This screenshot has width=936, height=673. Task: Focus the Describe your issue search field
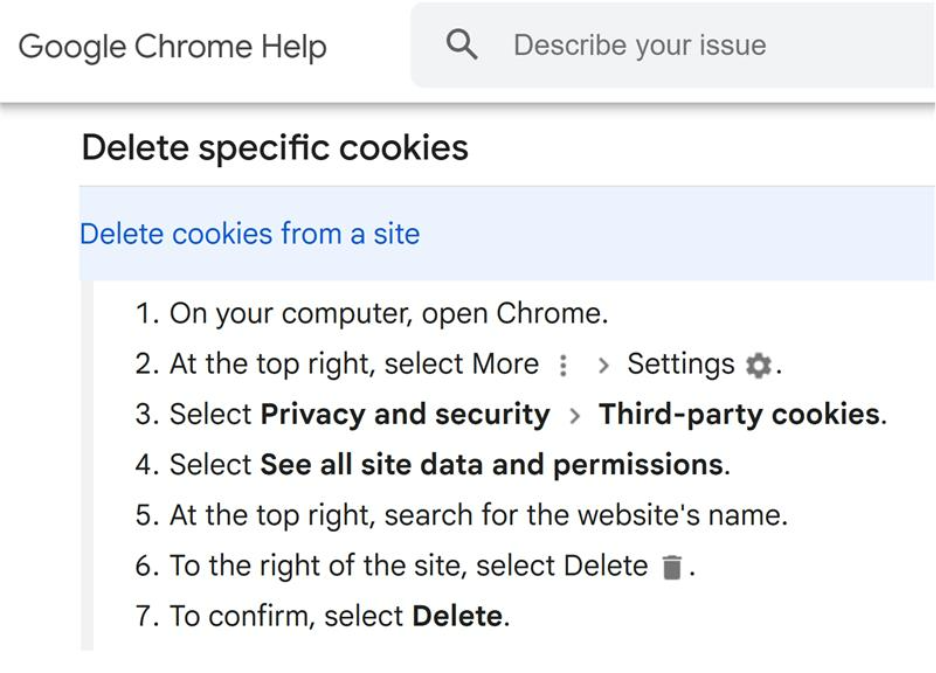(673, 45)
